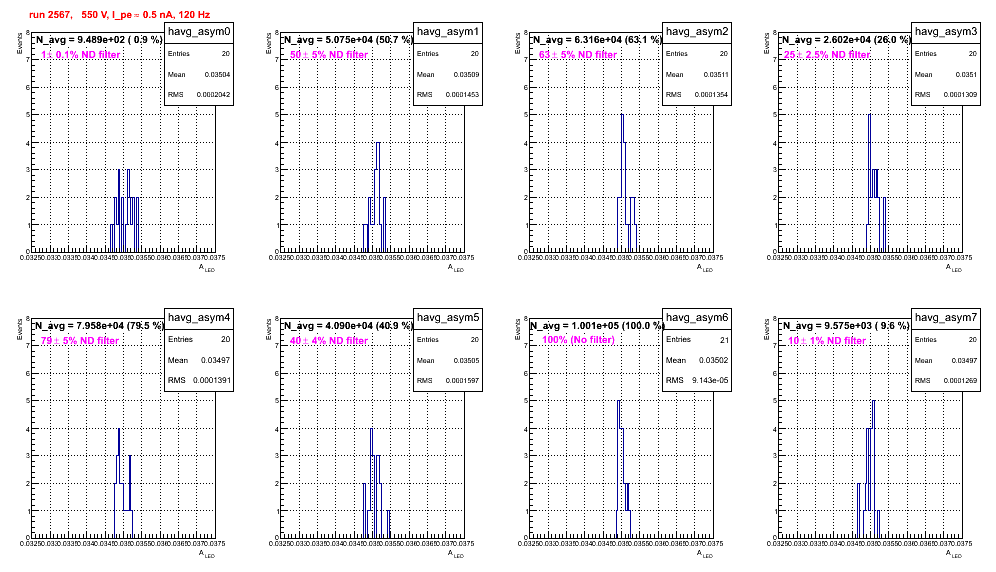This screenshot has width=996, height=572.
Task: Click the N_avg = 5.075e+04 label
Action: 347,40
